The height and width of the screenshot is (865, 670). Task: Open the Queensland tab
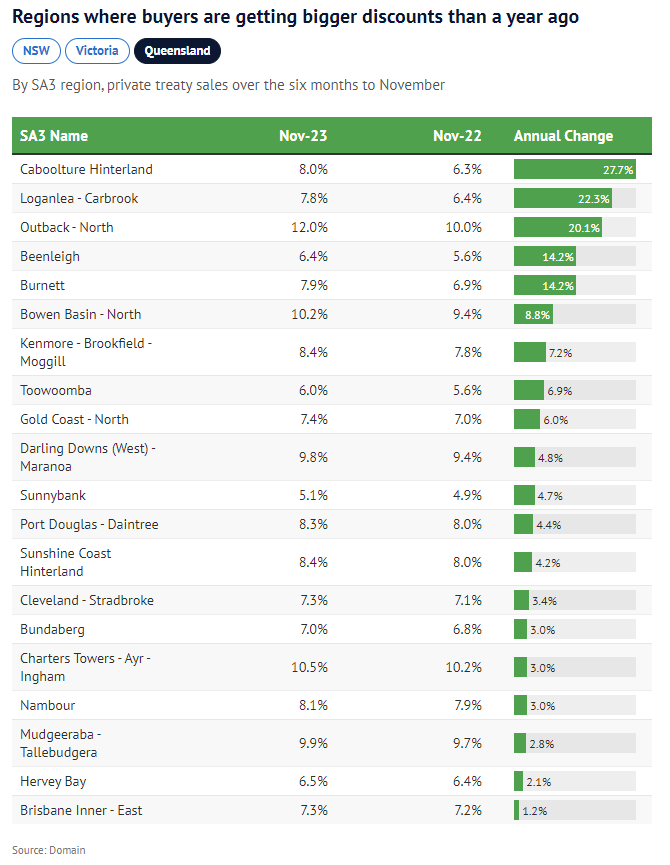[177, 51]
